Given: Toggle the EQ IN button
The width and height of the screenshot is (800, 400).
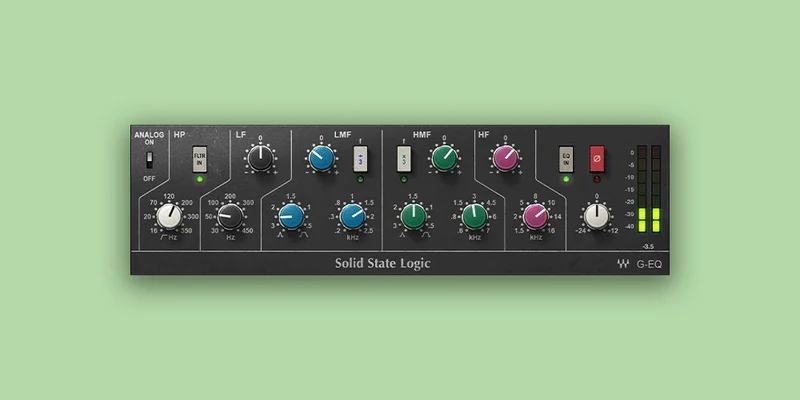Looking at the screenshot, I should 566,159.
